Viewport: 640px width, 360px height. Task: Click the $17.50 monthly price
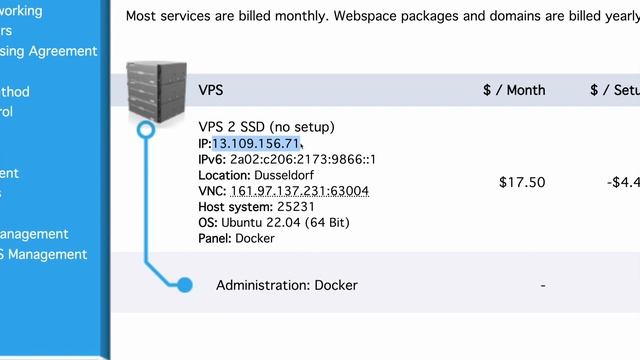[x=522, y=182]
